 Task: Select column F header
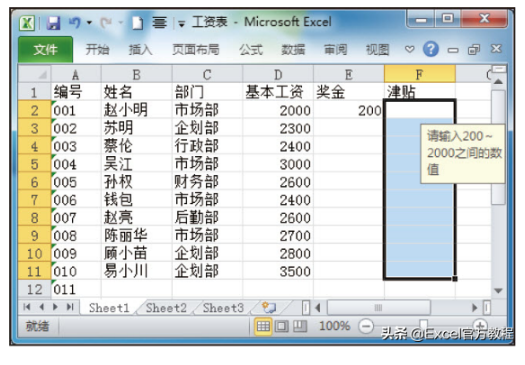[x=420, y=74]
